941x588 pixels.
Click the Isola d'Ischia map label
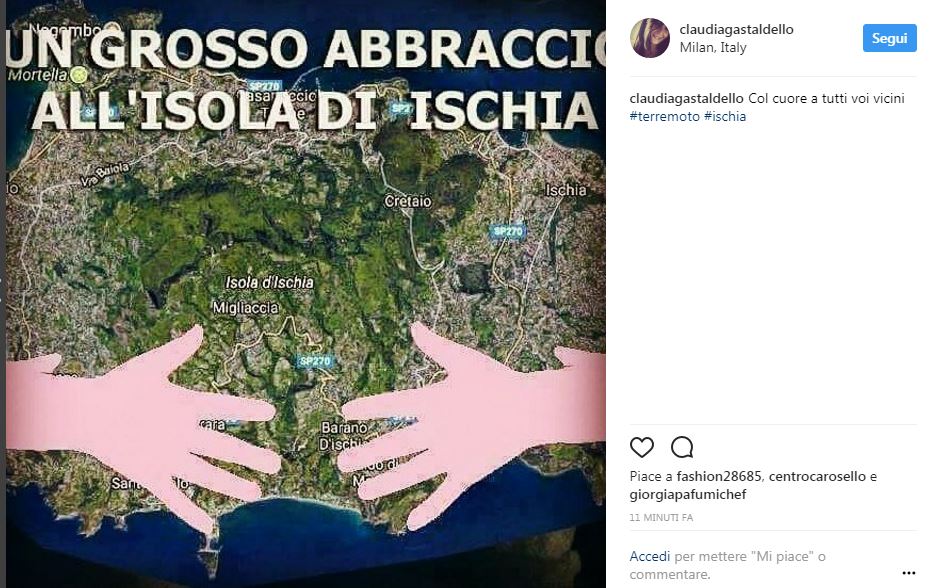tap(269, 283)
